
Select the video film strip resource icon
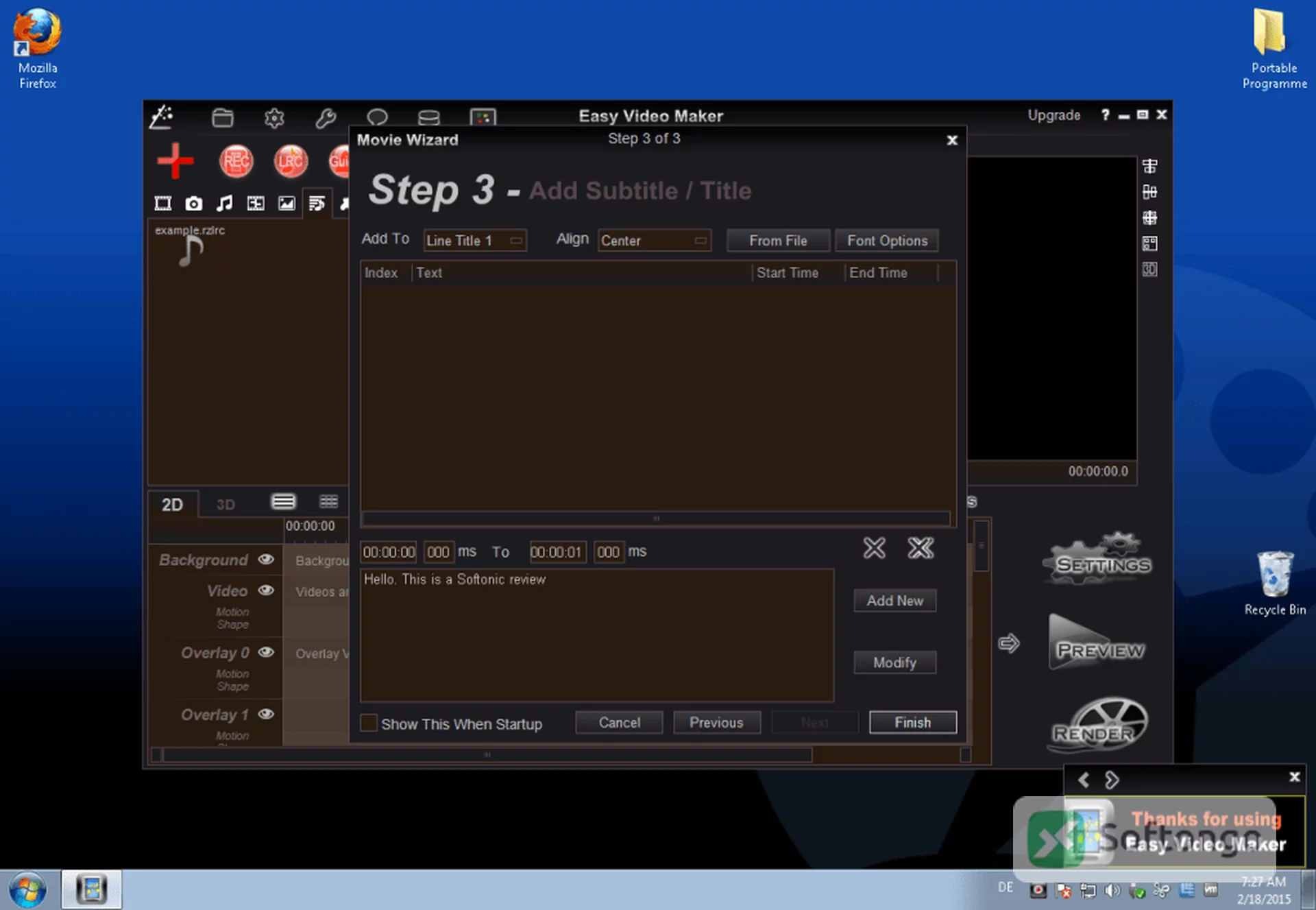click(163, 203)
